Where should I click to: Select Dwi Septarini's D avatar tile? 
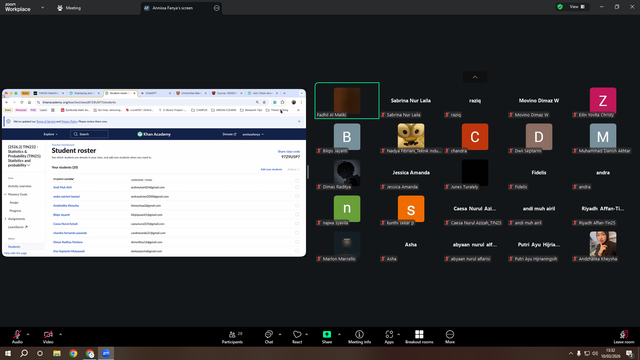(539, 137)
